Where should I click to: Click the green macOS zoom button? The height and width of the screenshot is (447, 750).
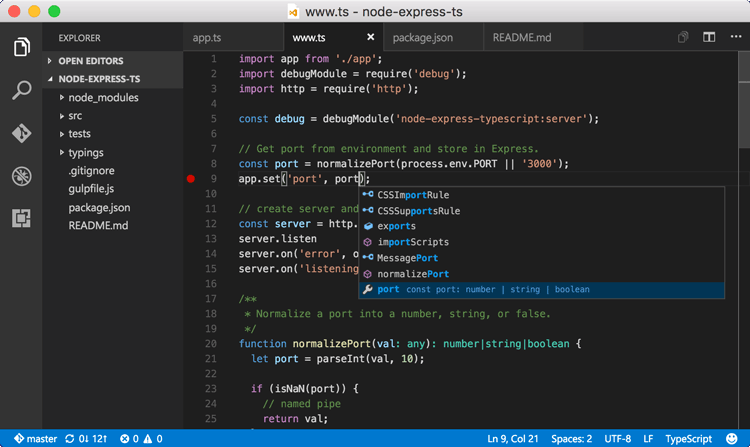[x=54, y=11]
